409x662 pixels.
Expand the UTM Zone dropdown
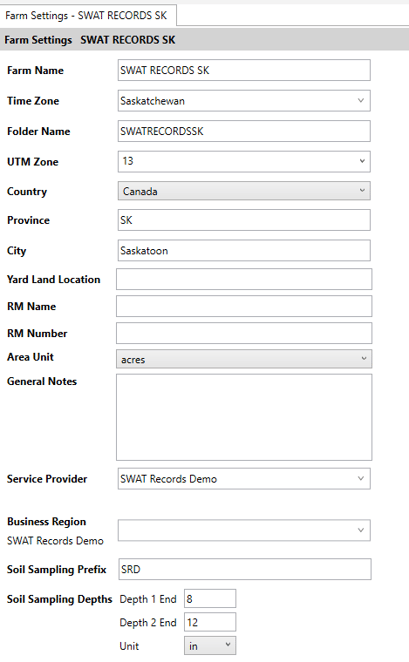click(244, 161)
